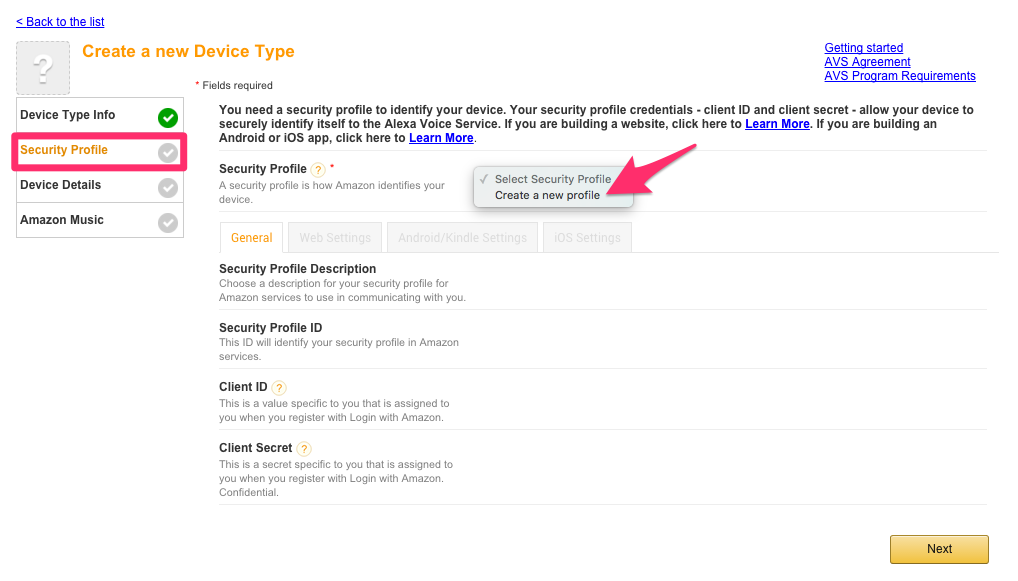Open the Getting started link
Viewport: 1018px width, 581px height.
863,48
